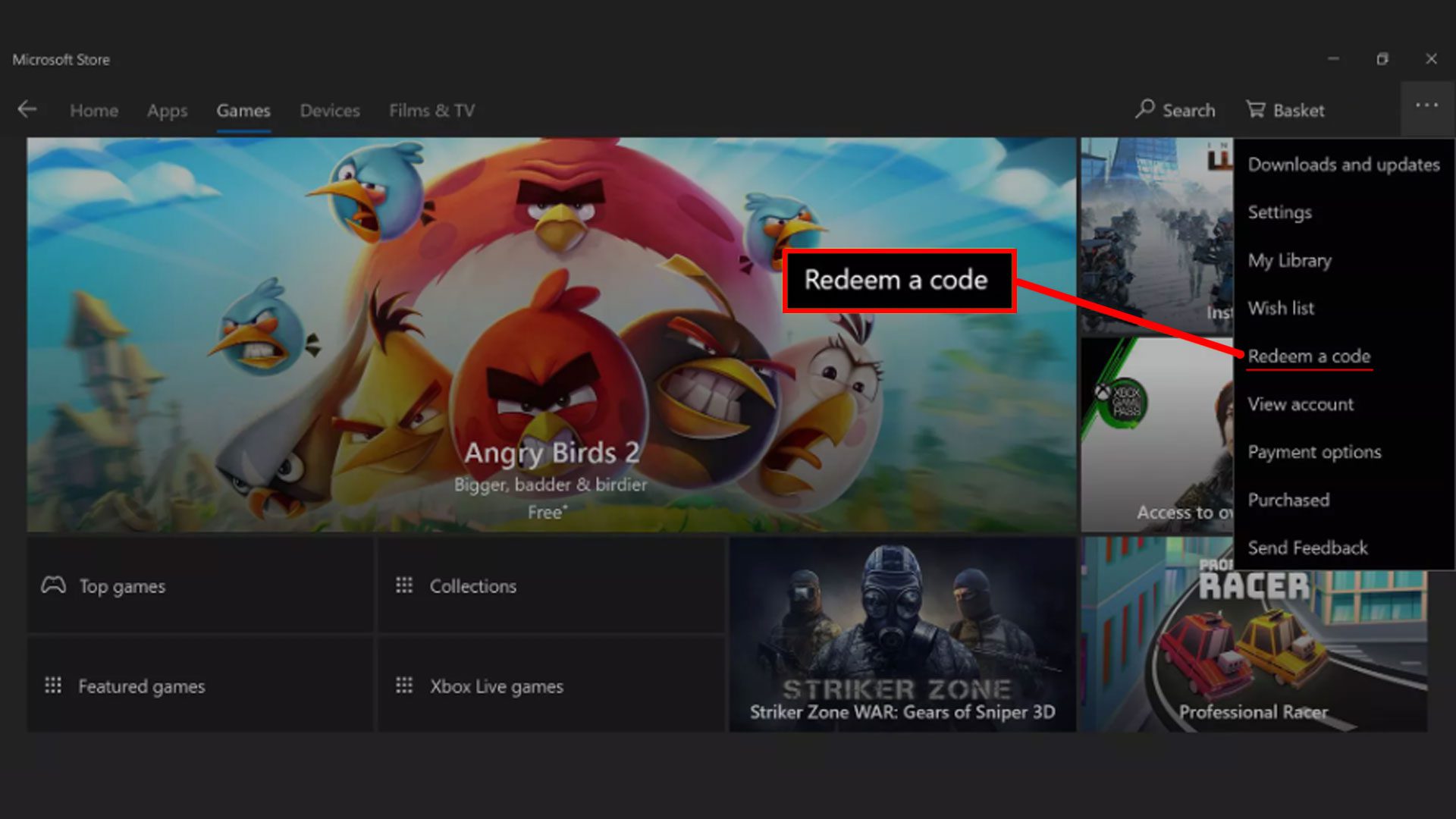The image size is (1456, 819).
Task: Open Striker Zone WAR game thumbnail
Action: [902, 635]
